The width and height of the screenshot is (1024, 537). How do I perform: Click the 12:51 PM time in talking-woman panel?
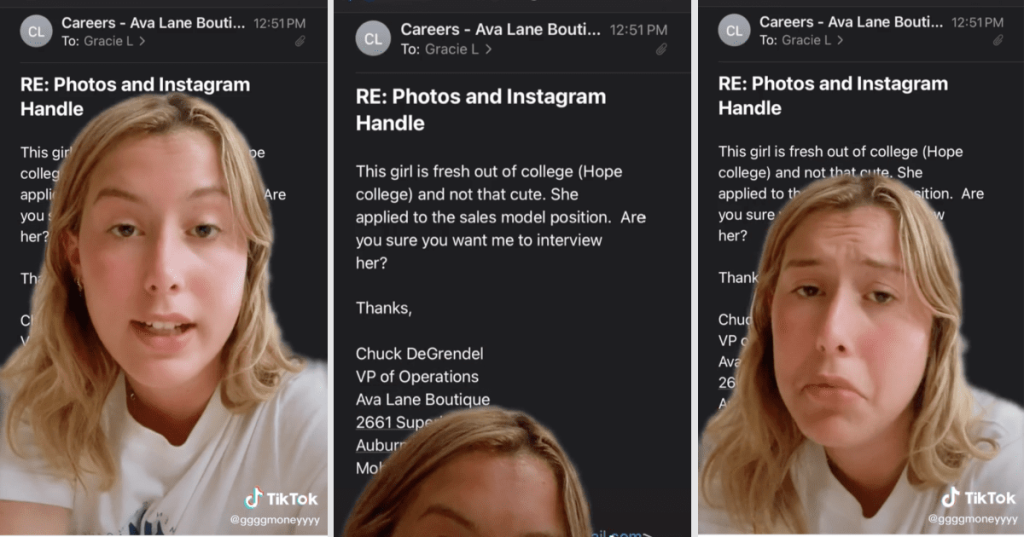tap(280, 24)
